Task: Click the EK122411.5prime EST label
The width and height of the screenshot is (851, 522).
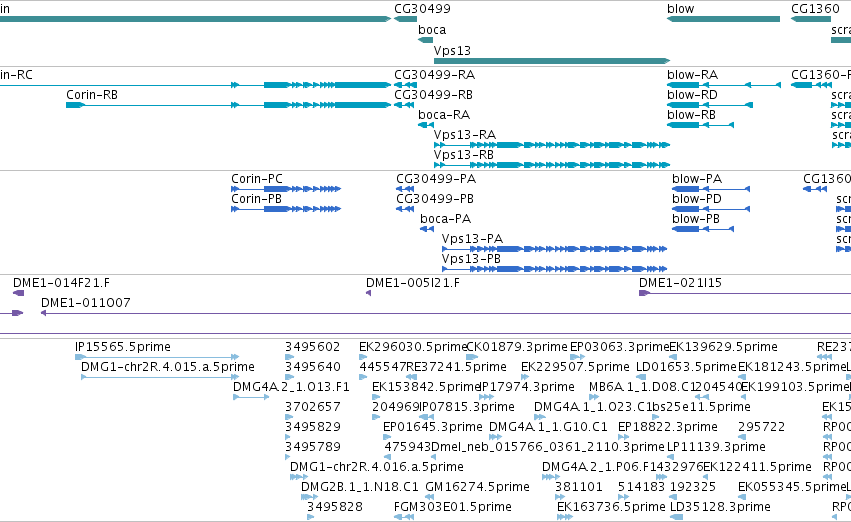Action: (x=757, y=467)
